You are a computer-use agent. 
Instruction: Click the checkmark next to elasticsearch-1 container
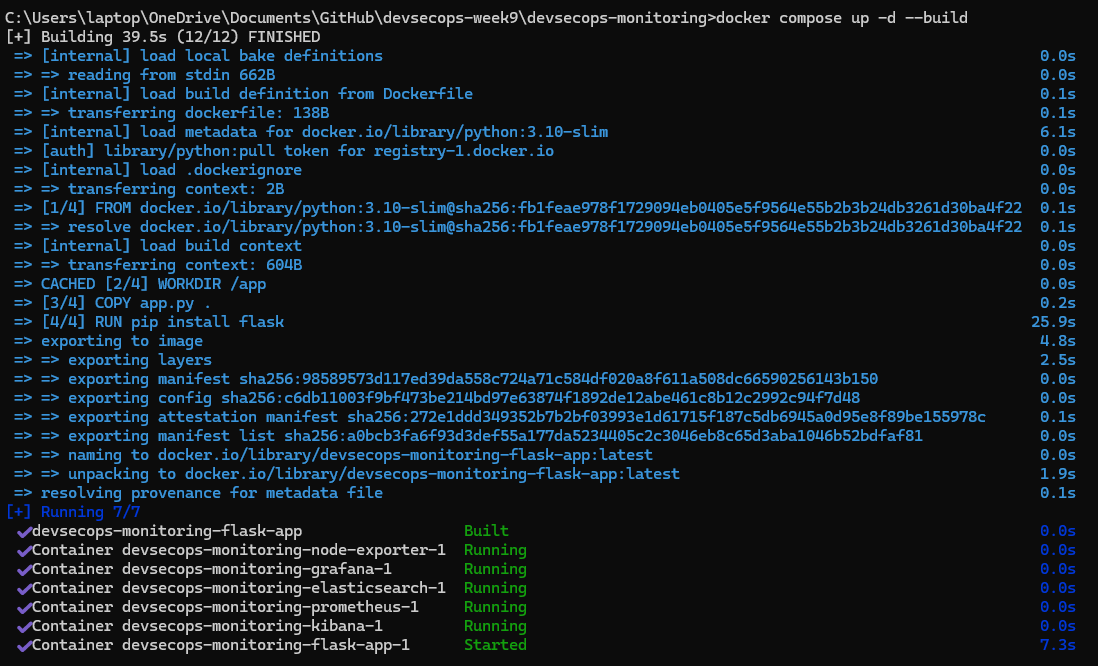pos(24,588)
